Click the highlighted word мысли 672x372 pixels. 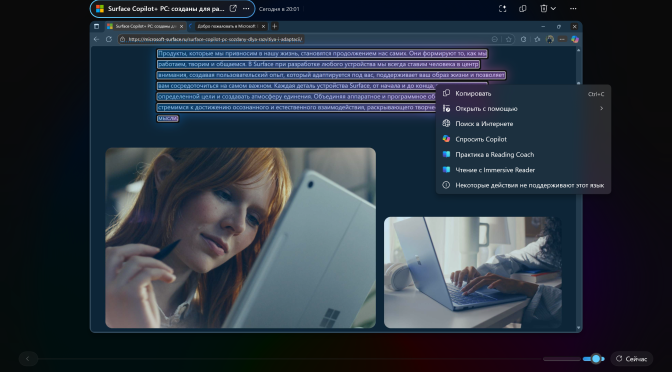pyautogui.click(x=168, y=118)
